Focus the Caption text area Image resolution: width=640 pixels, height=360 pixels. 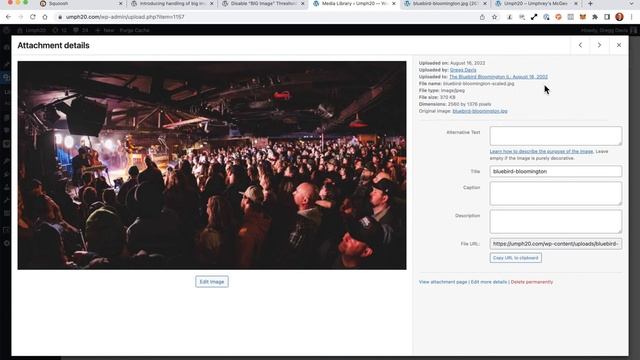coord(556,193)
